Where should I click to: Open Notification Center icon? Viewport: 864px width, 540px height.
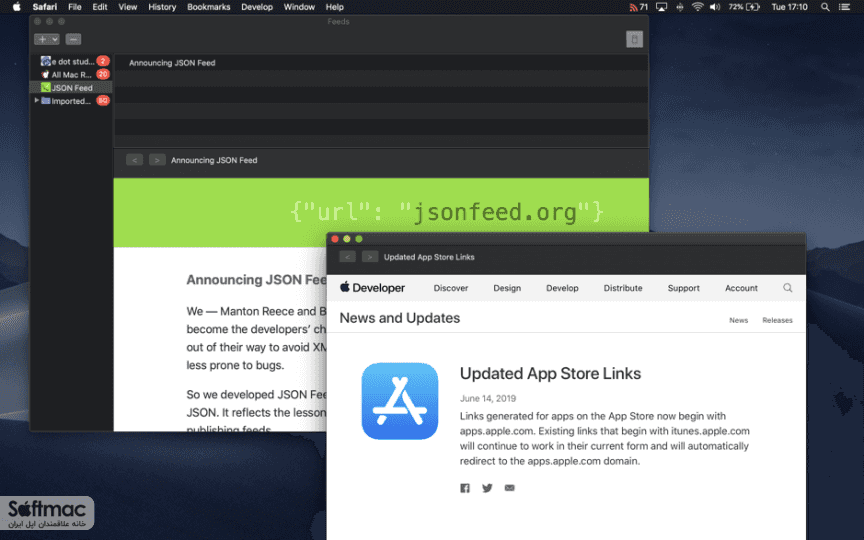tap(844, 7)
